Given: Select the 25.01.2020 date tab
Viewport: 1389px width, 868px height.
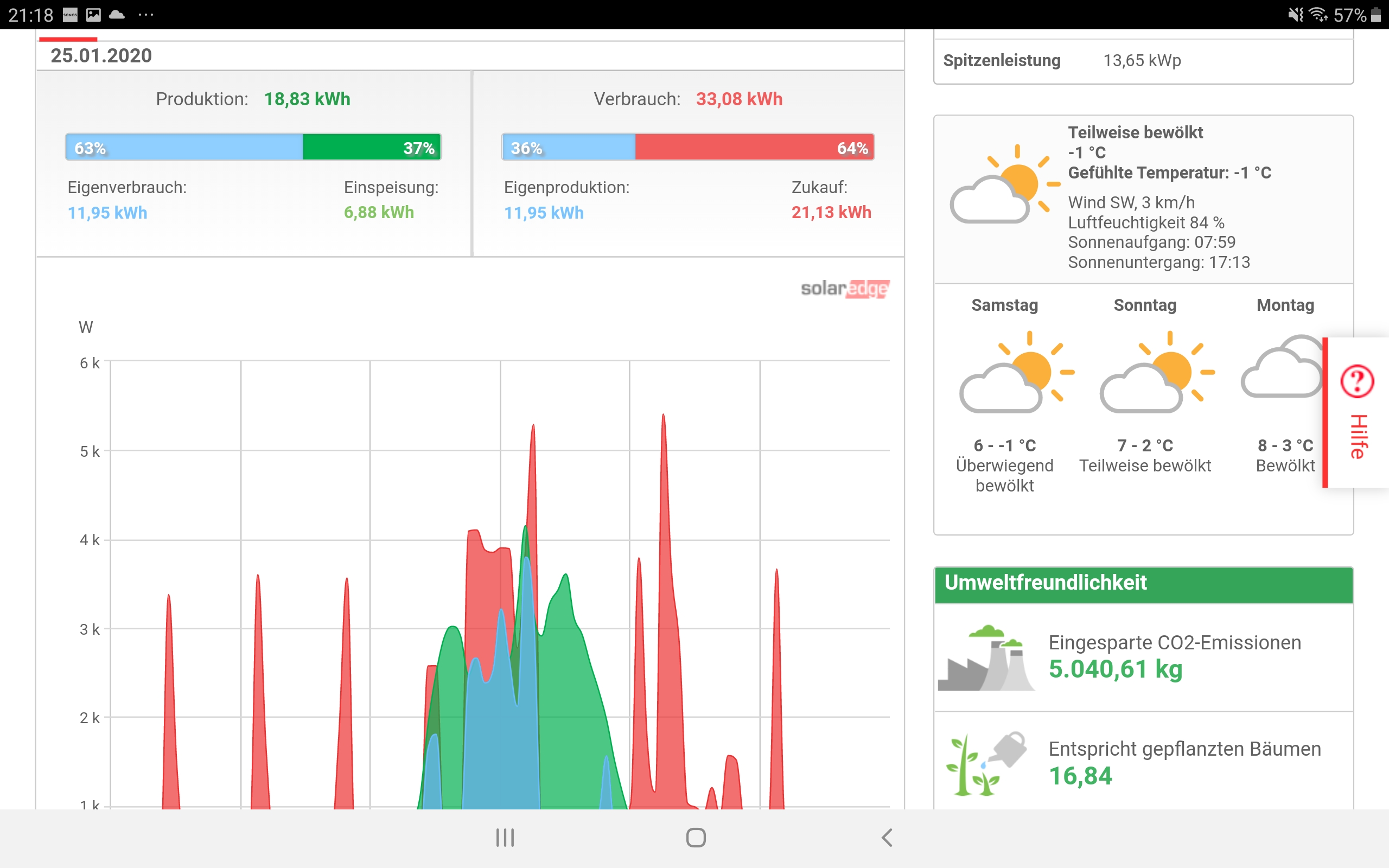Looking at the screenshot, I should tap(101, 56).
